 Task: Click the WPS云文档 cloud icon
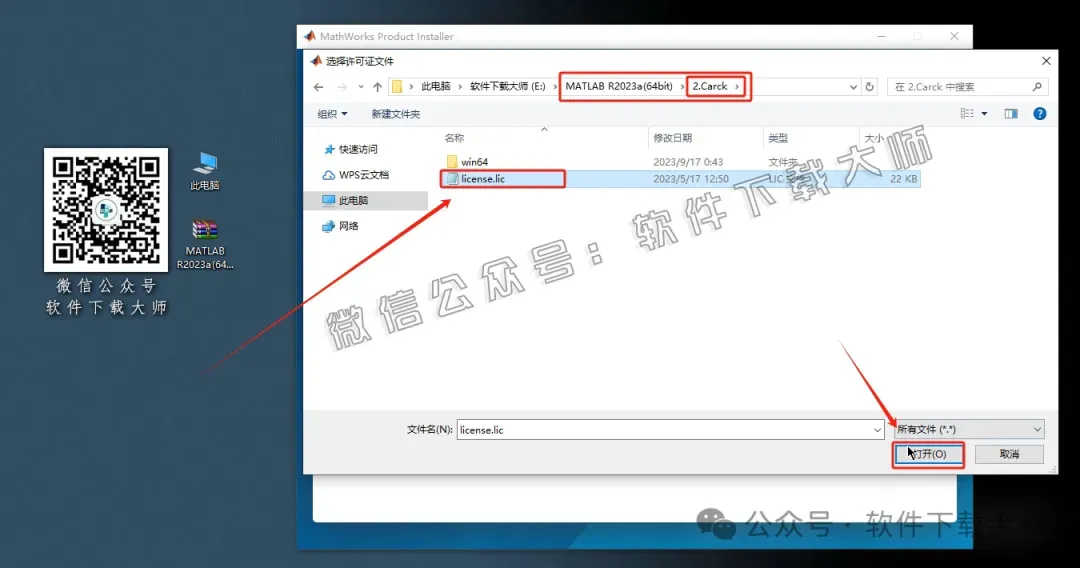pyautogui.click(x=329, y=175)
